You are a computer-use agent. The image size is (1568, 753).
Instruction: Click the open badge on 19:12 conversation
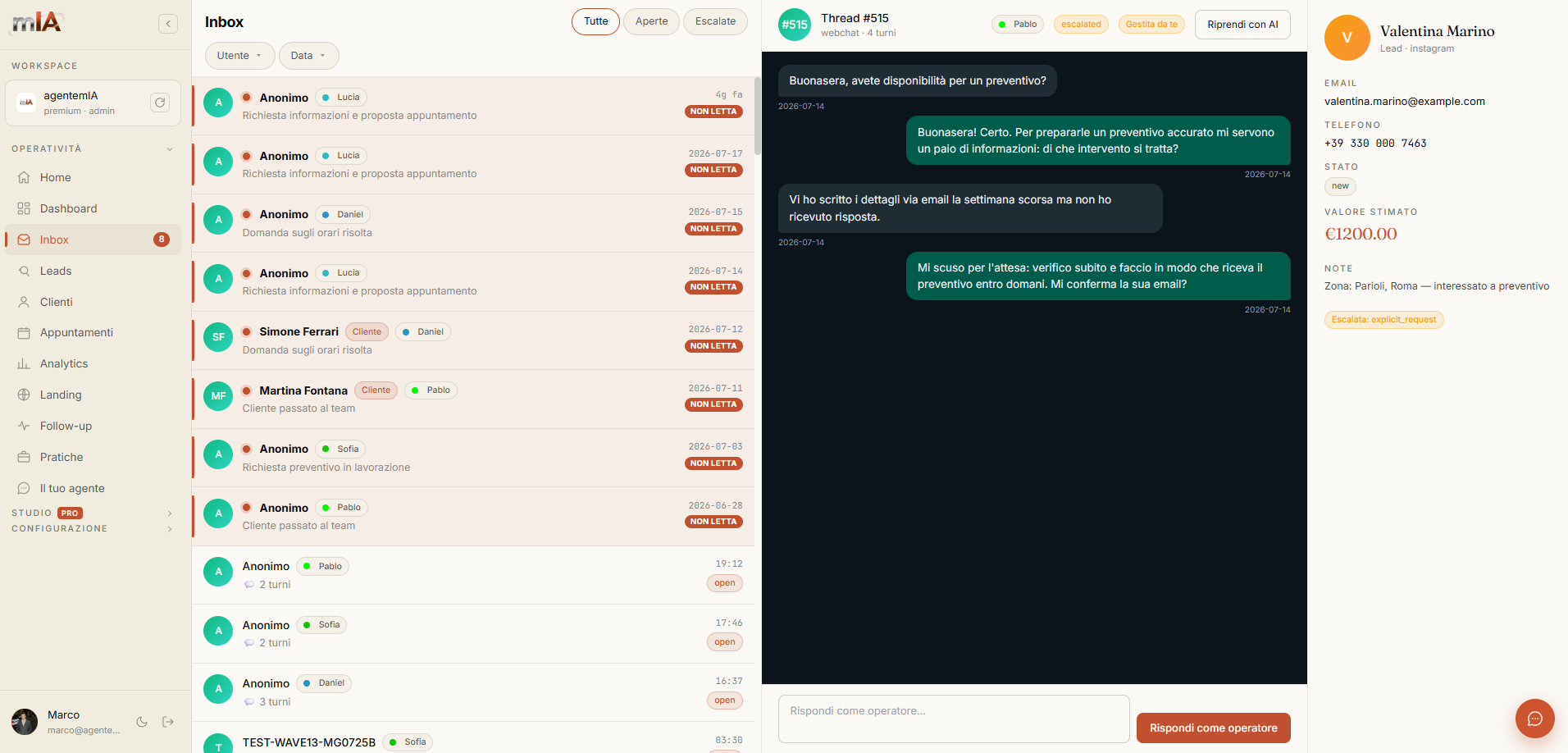[724, 583]
